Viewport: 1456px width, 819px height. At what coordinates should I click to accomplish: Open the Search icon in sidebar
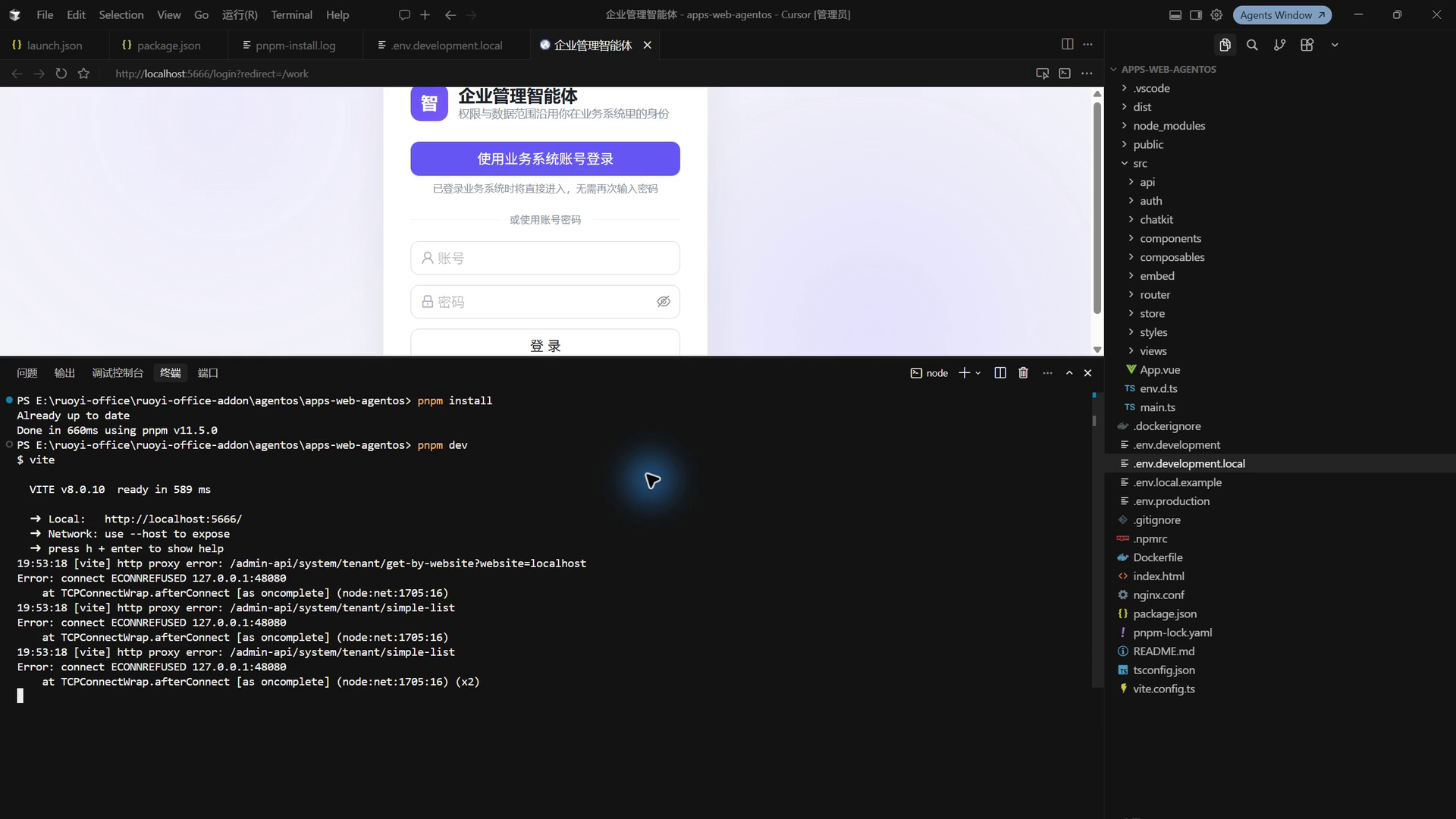pos(1252,45)
